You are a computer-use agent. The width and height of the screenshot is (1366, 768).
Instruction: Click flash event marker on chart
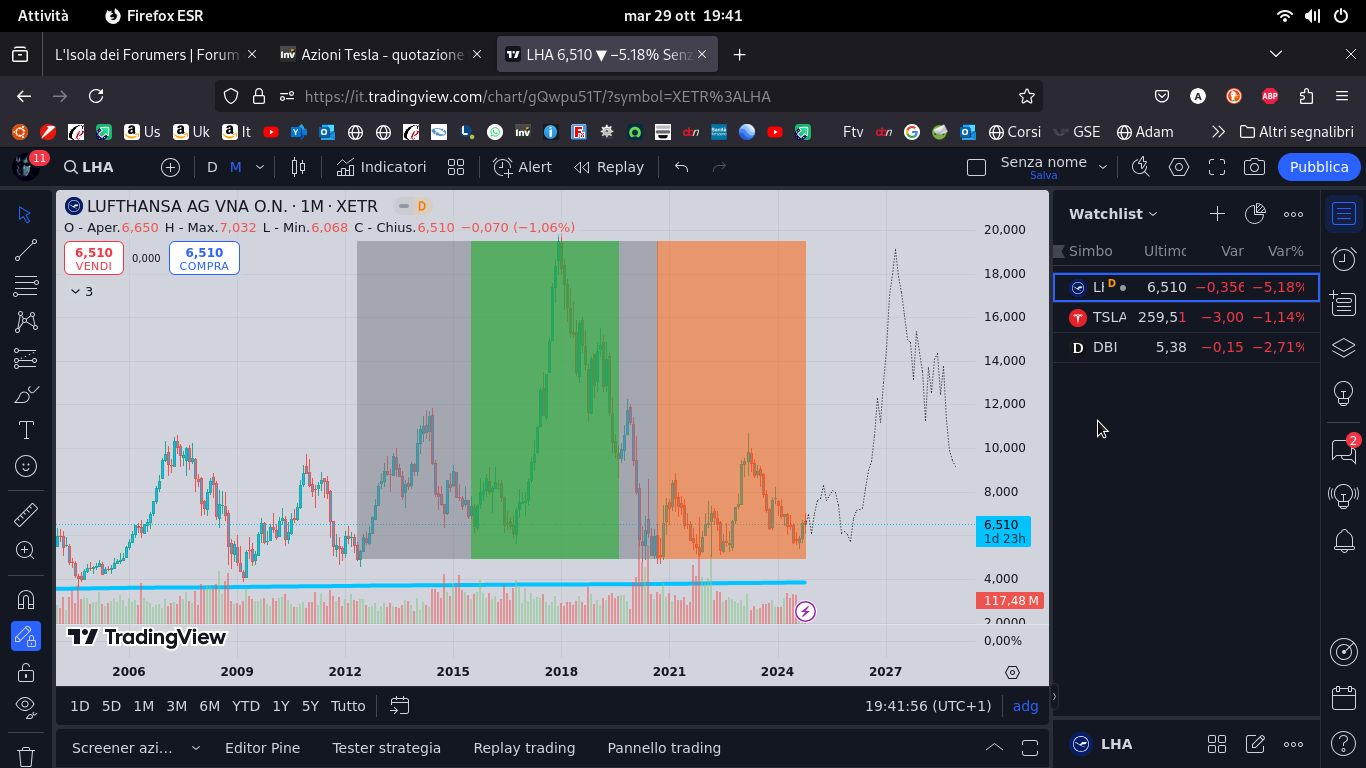click(805, 611)
